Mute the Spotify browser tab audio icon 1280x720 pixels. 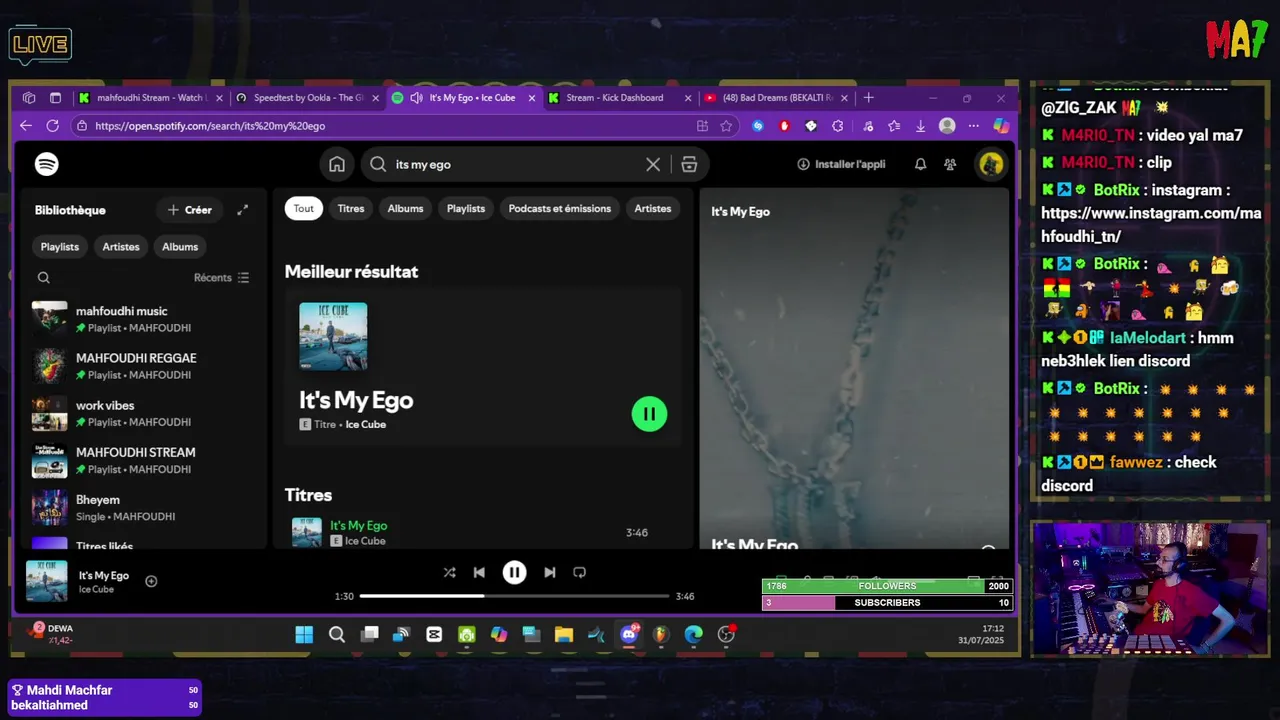pos(415,98)
